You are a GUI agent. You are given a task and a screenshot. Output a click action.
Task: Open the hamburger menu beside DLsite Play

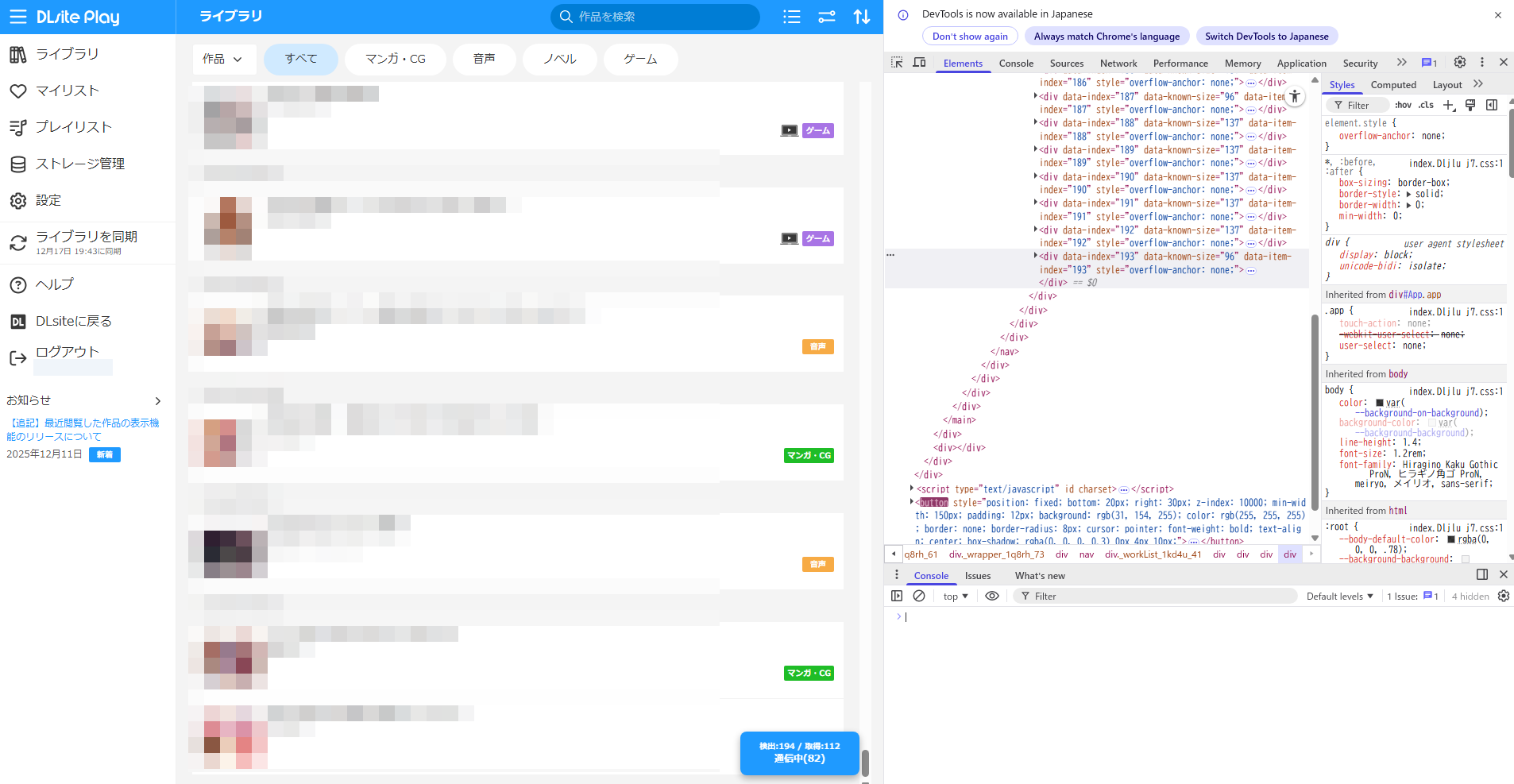pyautogui.click(x=18, y=17)
